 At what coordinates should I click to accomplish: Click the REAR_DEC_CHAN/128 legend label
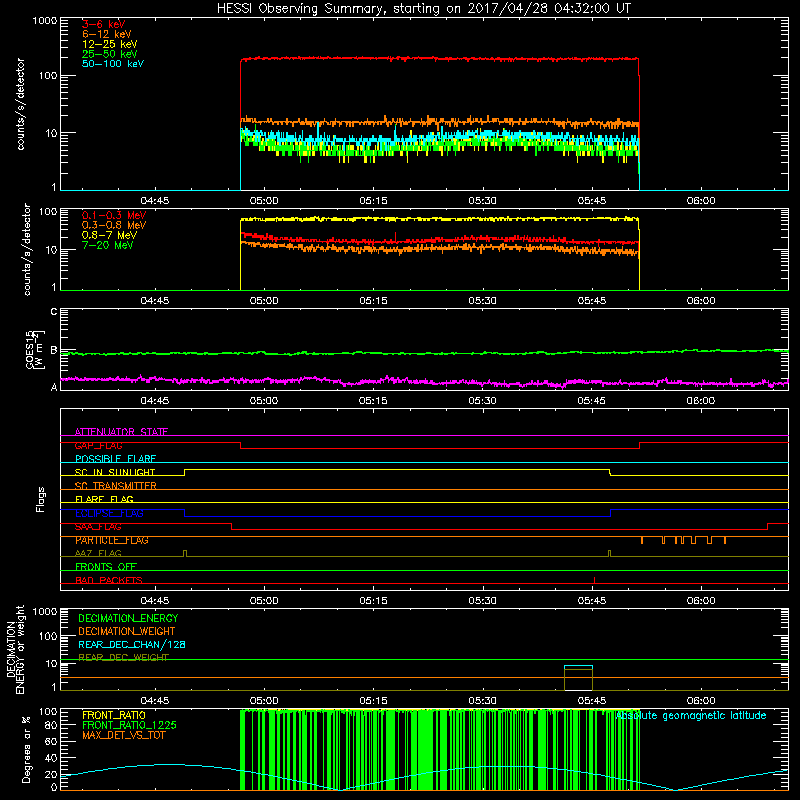point(132,644)
